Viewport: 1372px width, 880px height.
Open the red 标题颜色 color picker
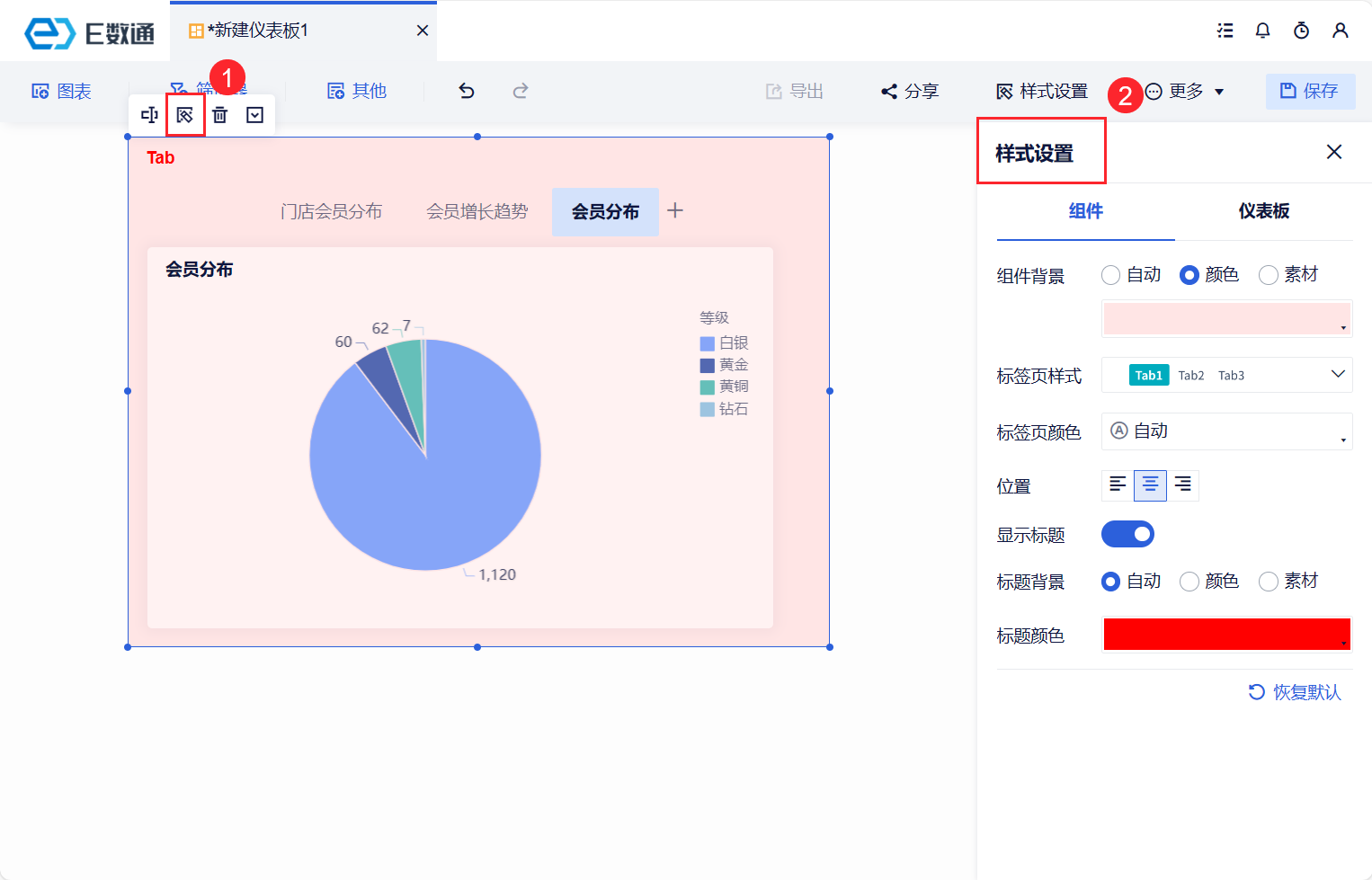coord(1227,634)
